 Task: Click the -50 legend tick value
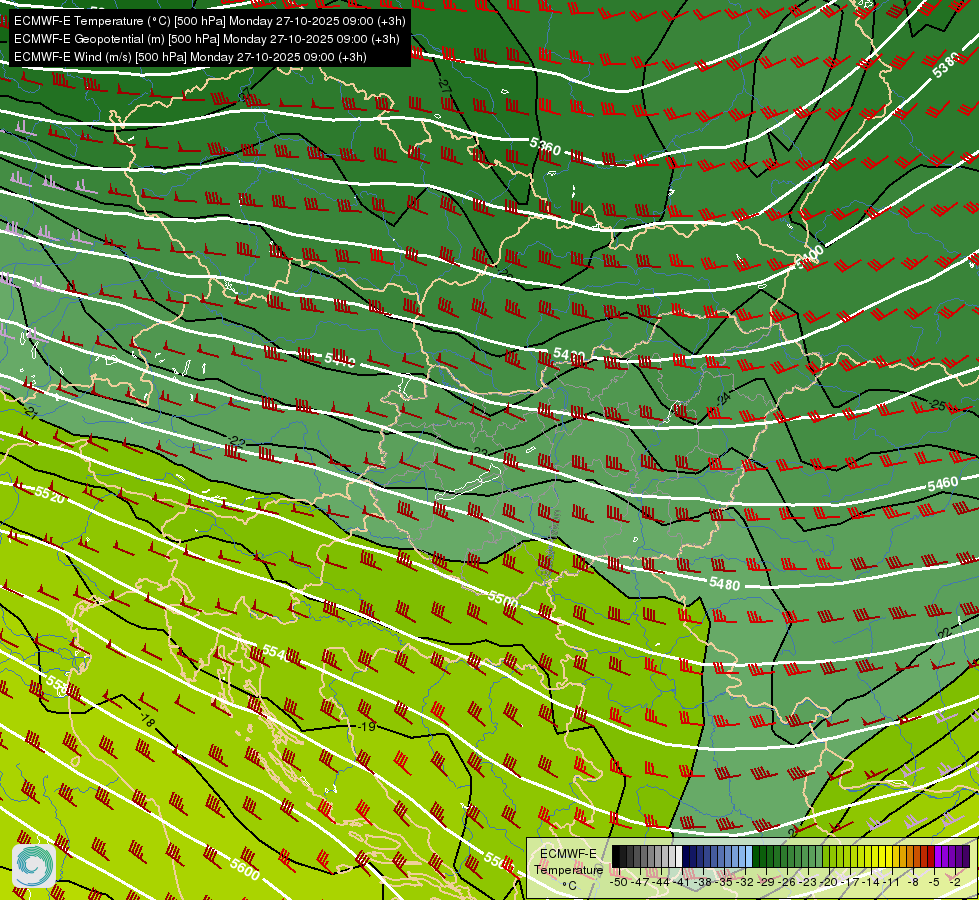[x=619, y=883]
